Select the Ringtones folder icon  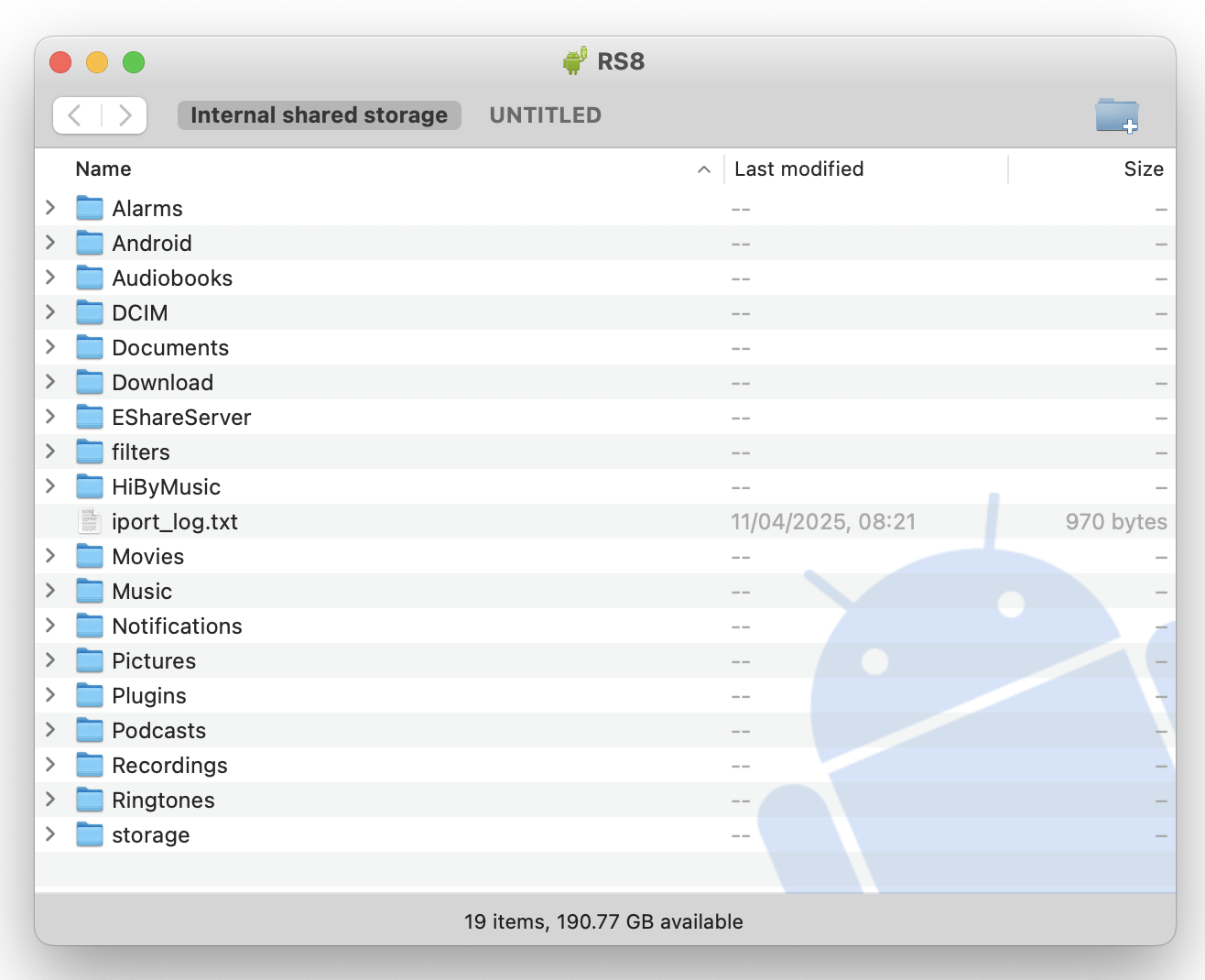[x=90, y=800]
